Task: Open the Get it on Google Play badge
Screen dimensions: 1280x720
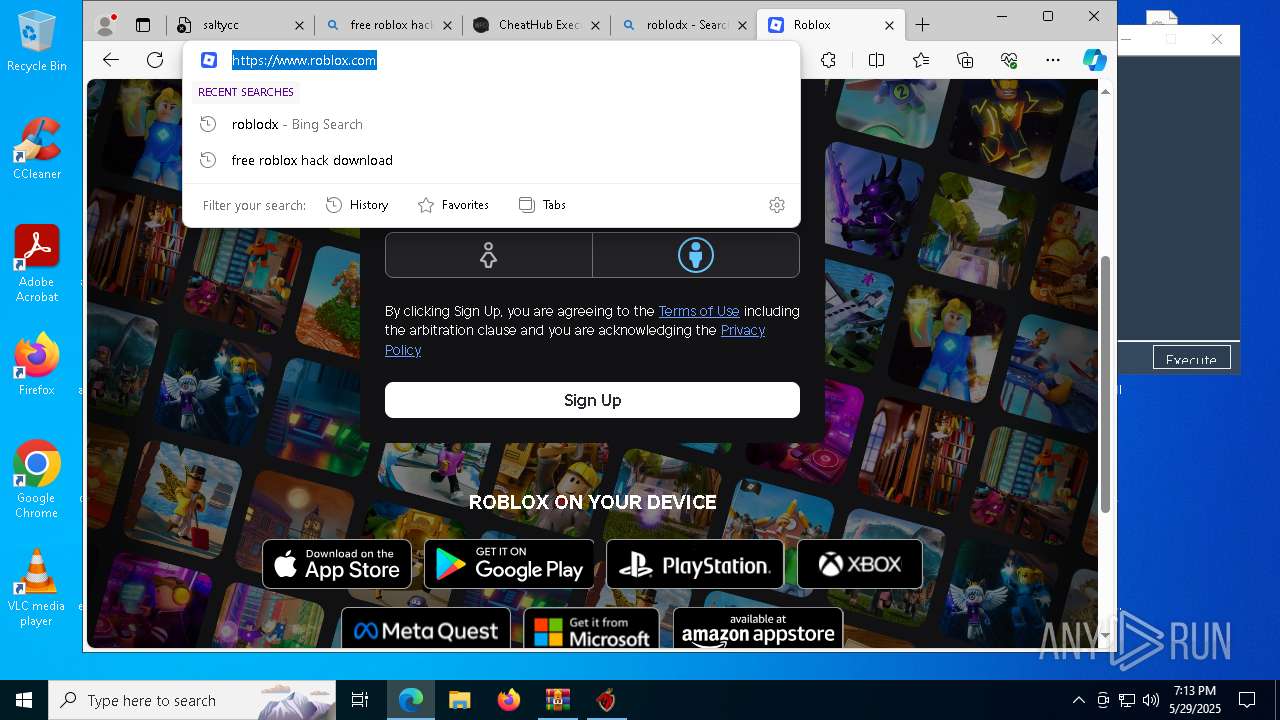Action: (509, 565)
